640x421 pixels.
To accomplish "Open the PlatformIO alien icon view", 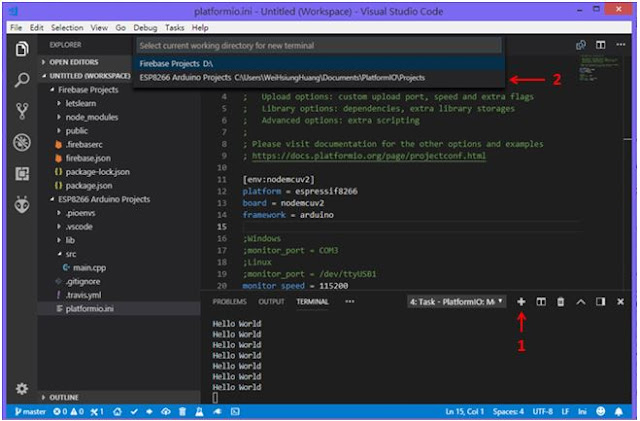I will coord(22,205).
